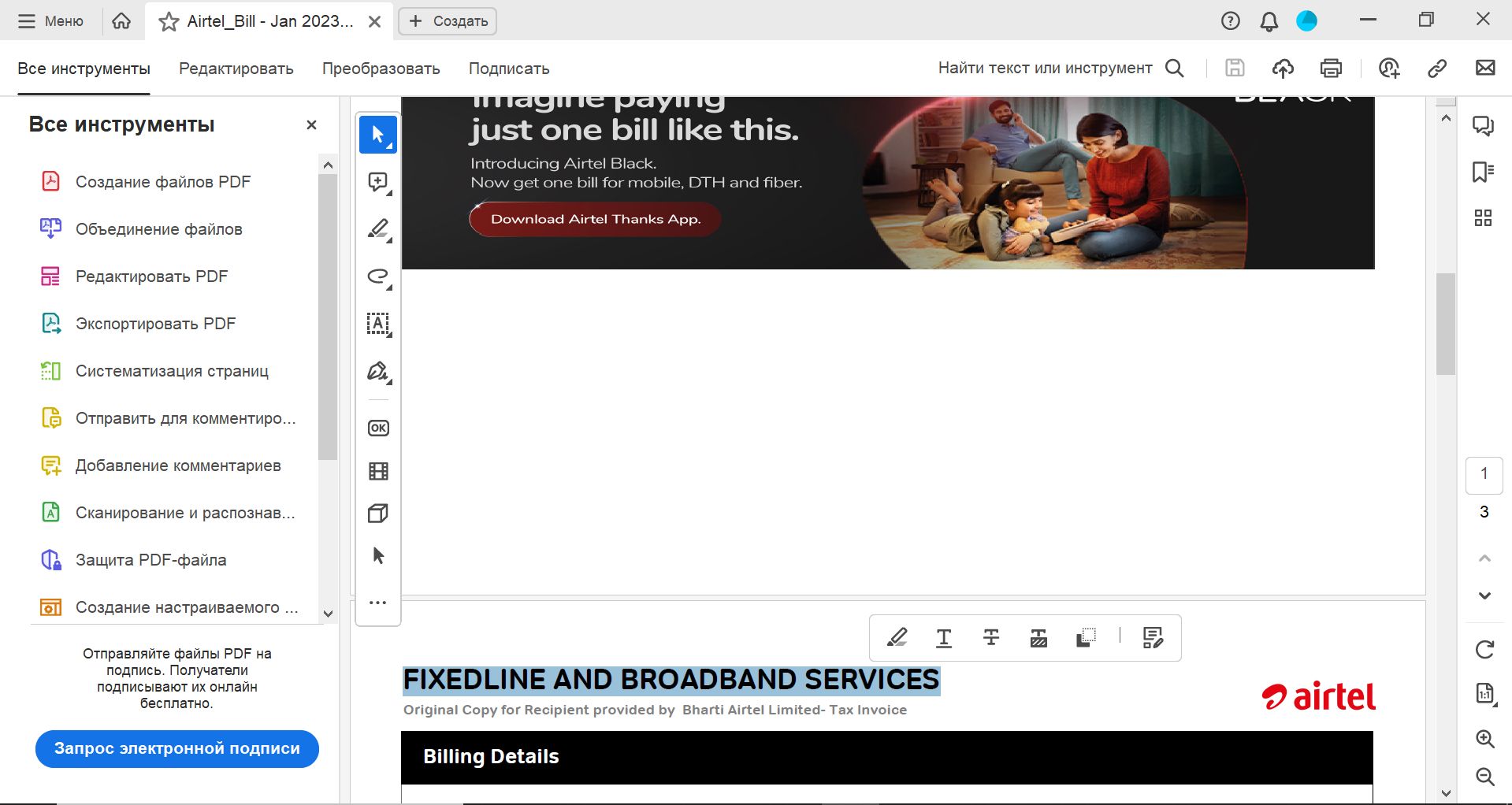Click the current page number box
This screenshot has width=1512, height=805.
(x=1484, y=474)
